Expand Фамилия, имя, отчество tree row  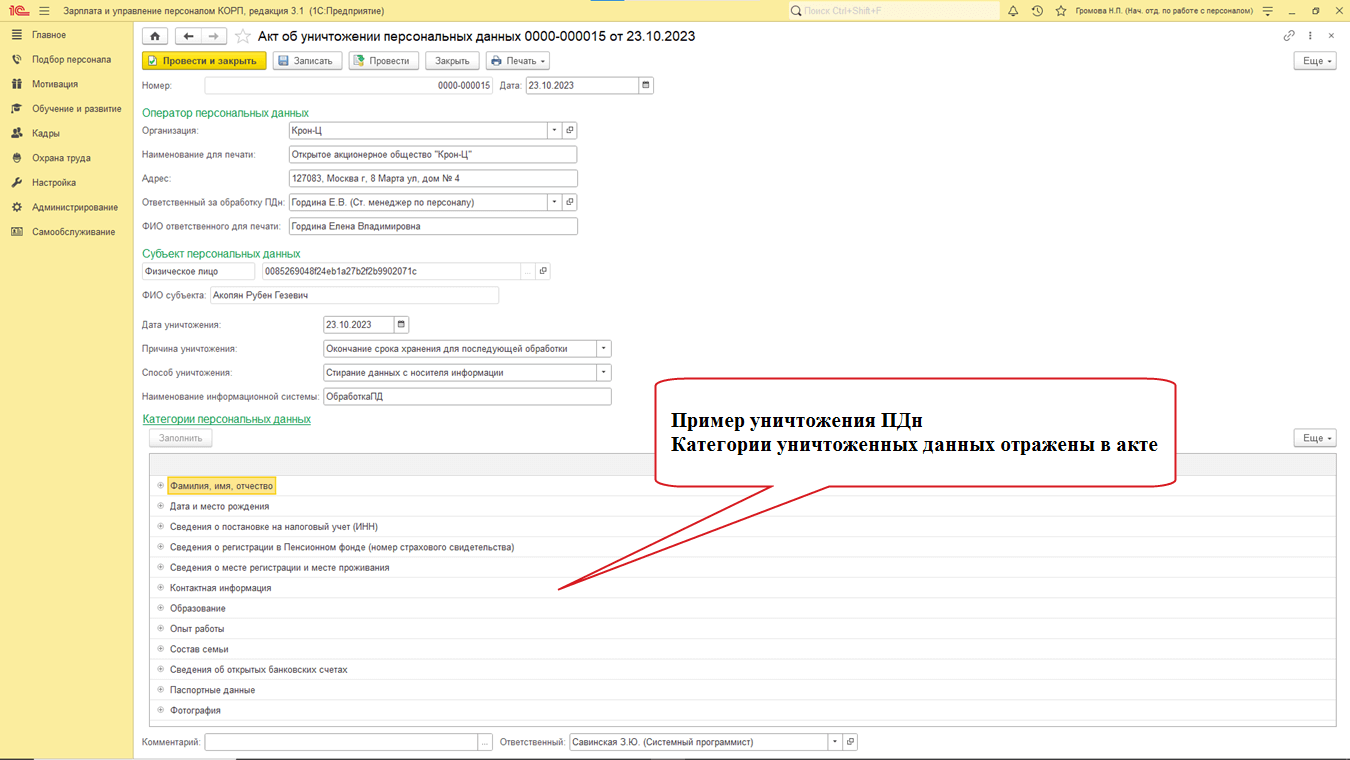coord(160,486)
